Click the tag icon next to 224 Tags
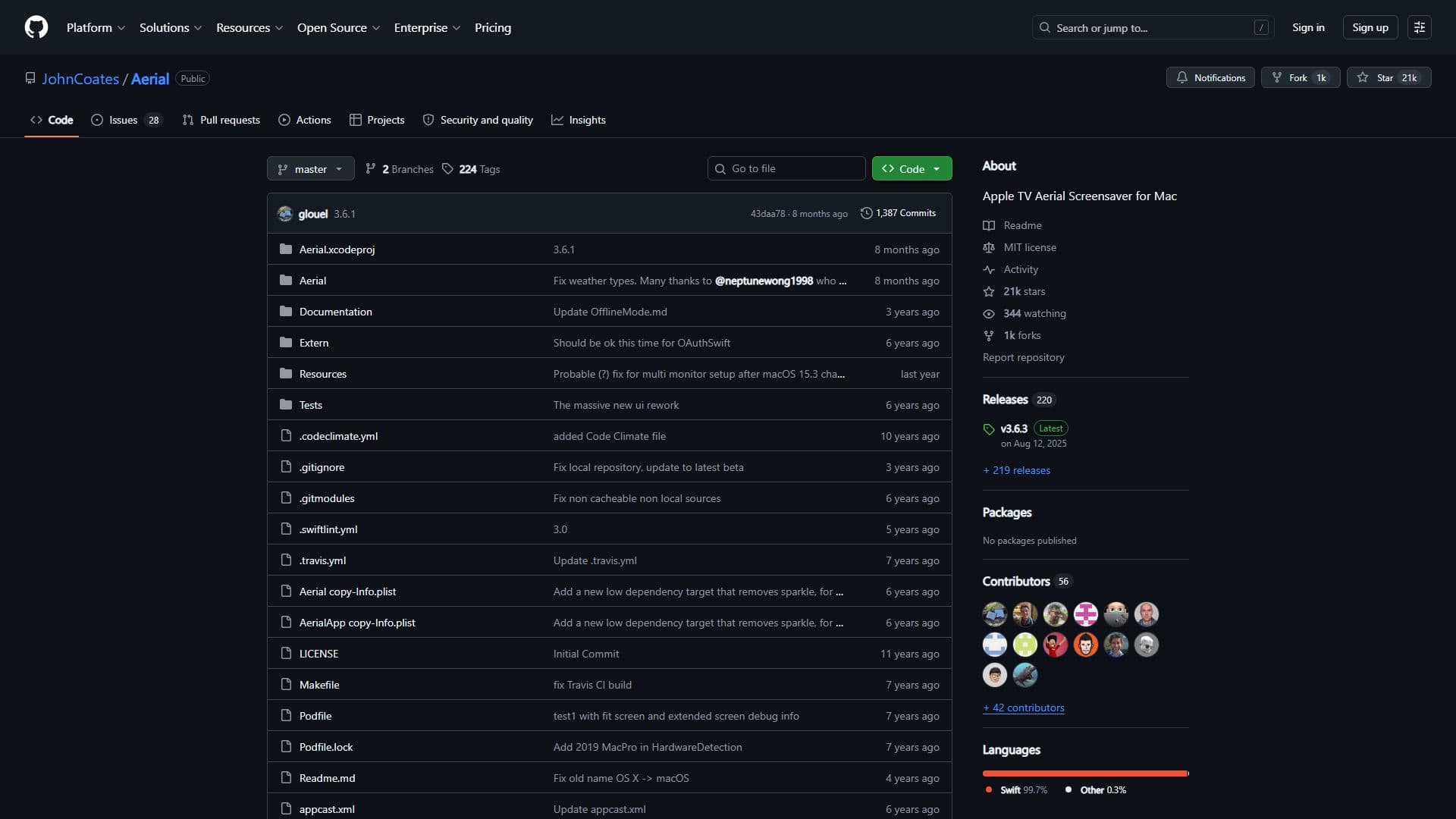Viewport: 1456px width, 819px height. (x=447, y=168)
